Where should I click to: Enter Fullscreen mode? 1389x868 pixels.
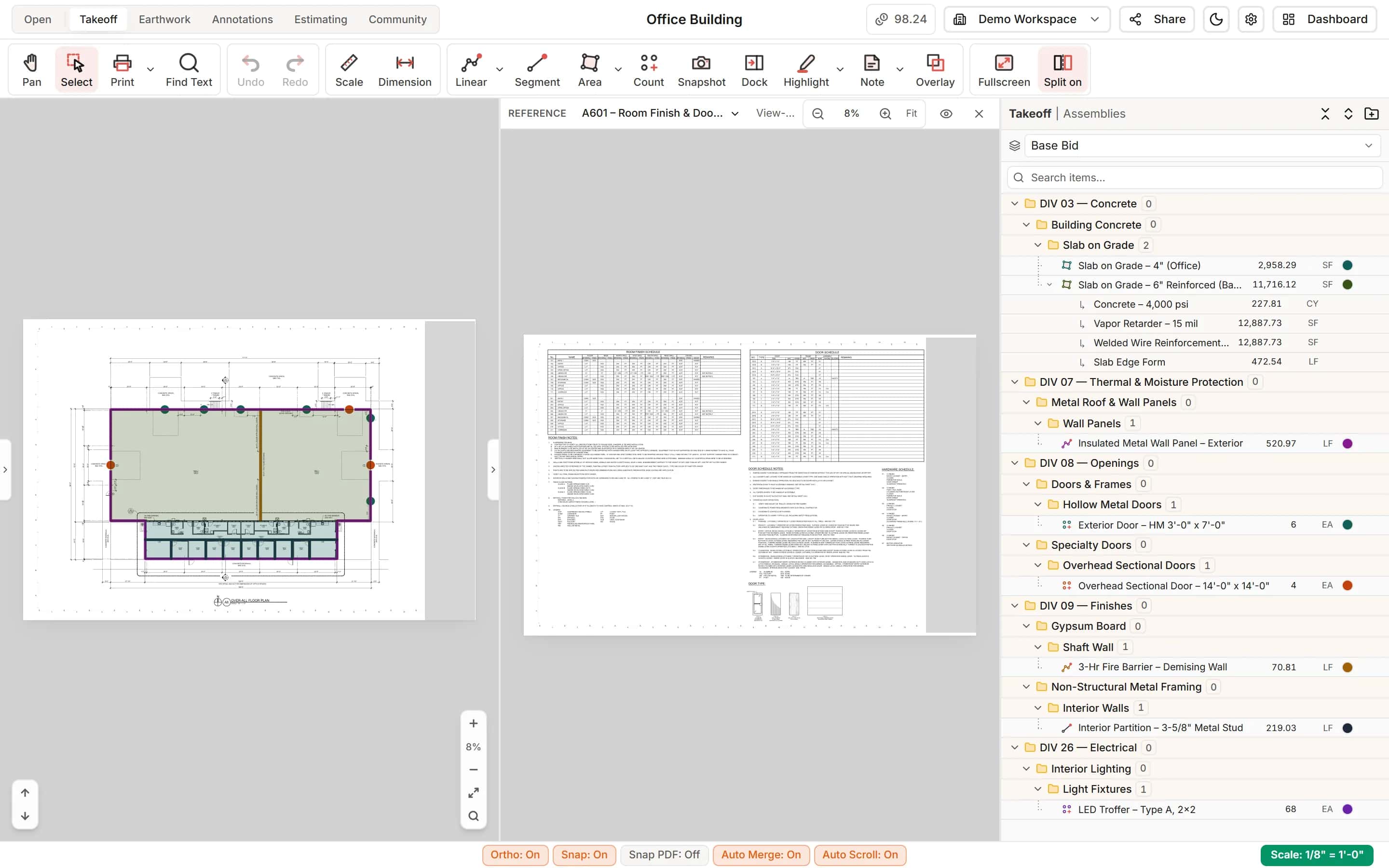pos(1004,70)
